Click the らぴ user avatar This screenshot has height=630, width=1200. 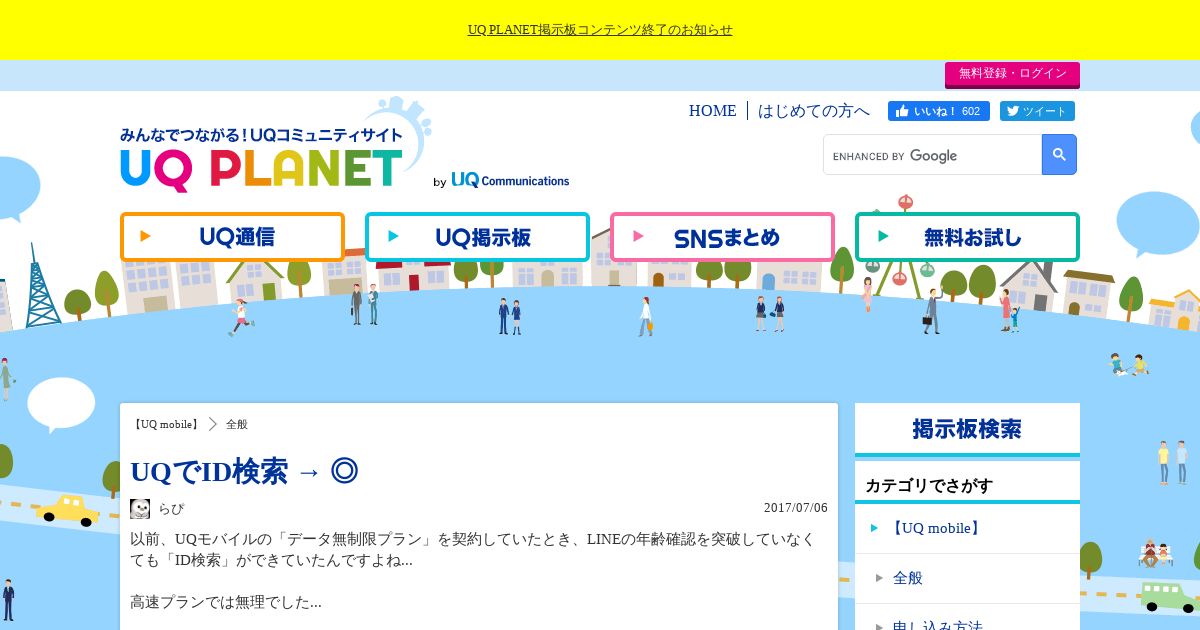[140, 509]
